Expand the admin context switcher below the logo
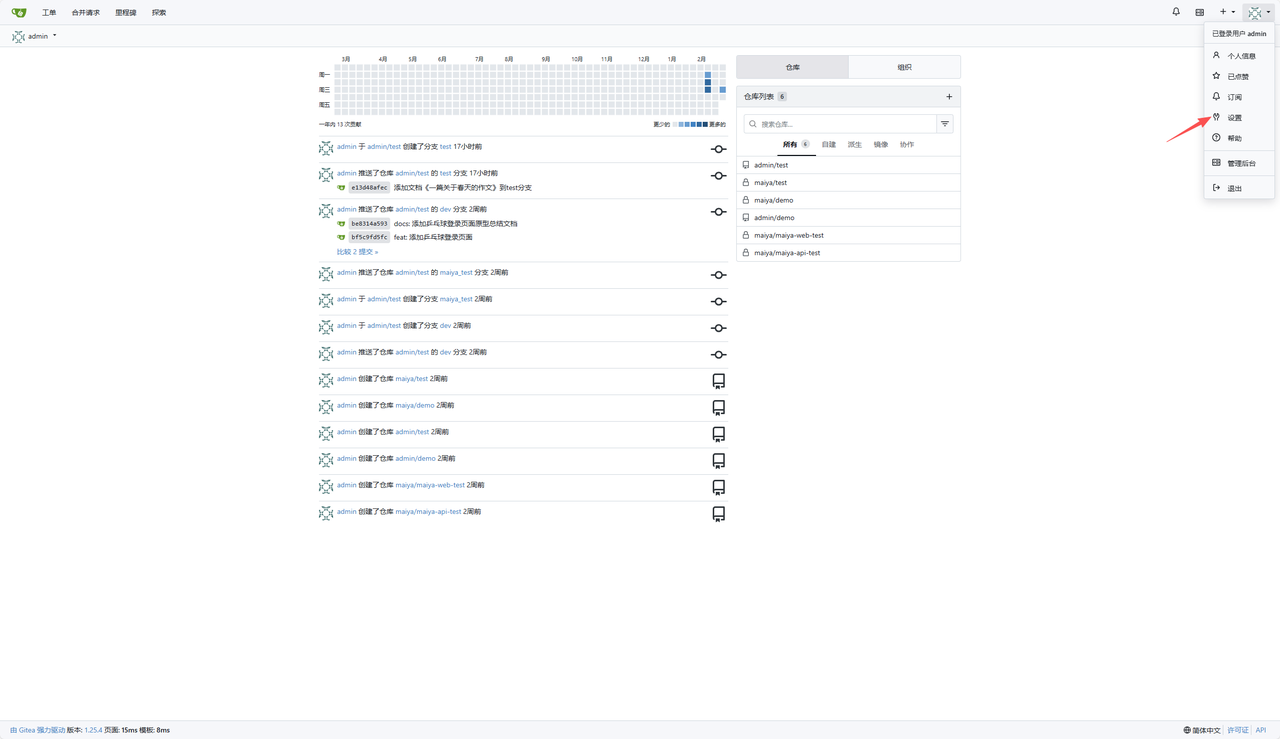 (x=34, y=36)
